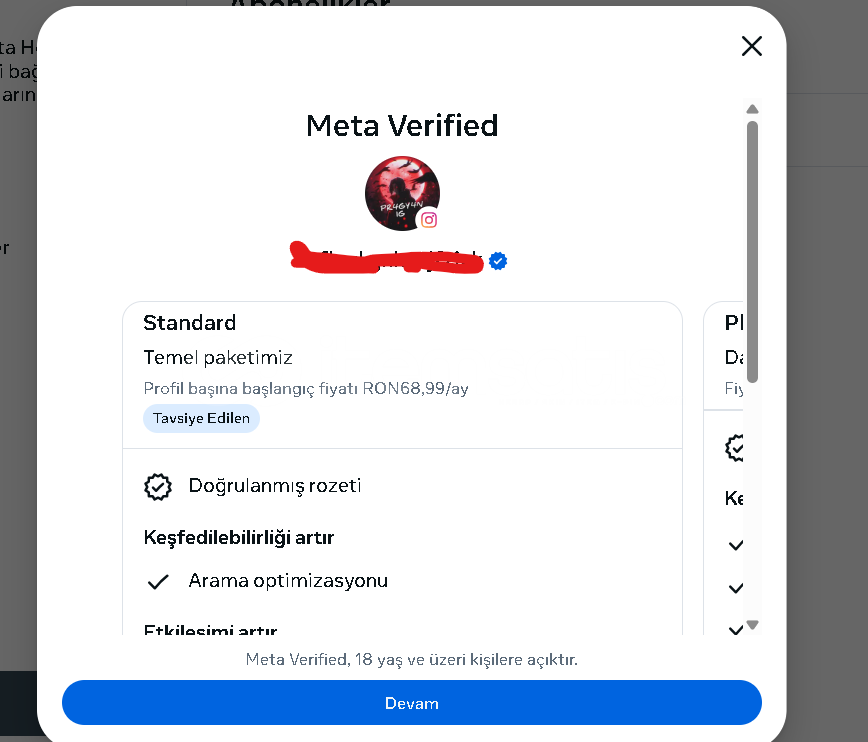Viewport: 868px width, 742px height.
Task: Click the profile picture avatar
Action: 400,192
